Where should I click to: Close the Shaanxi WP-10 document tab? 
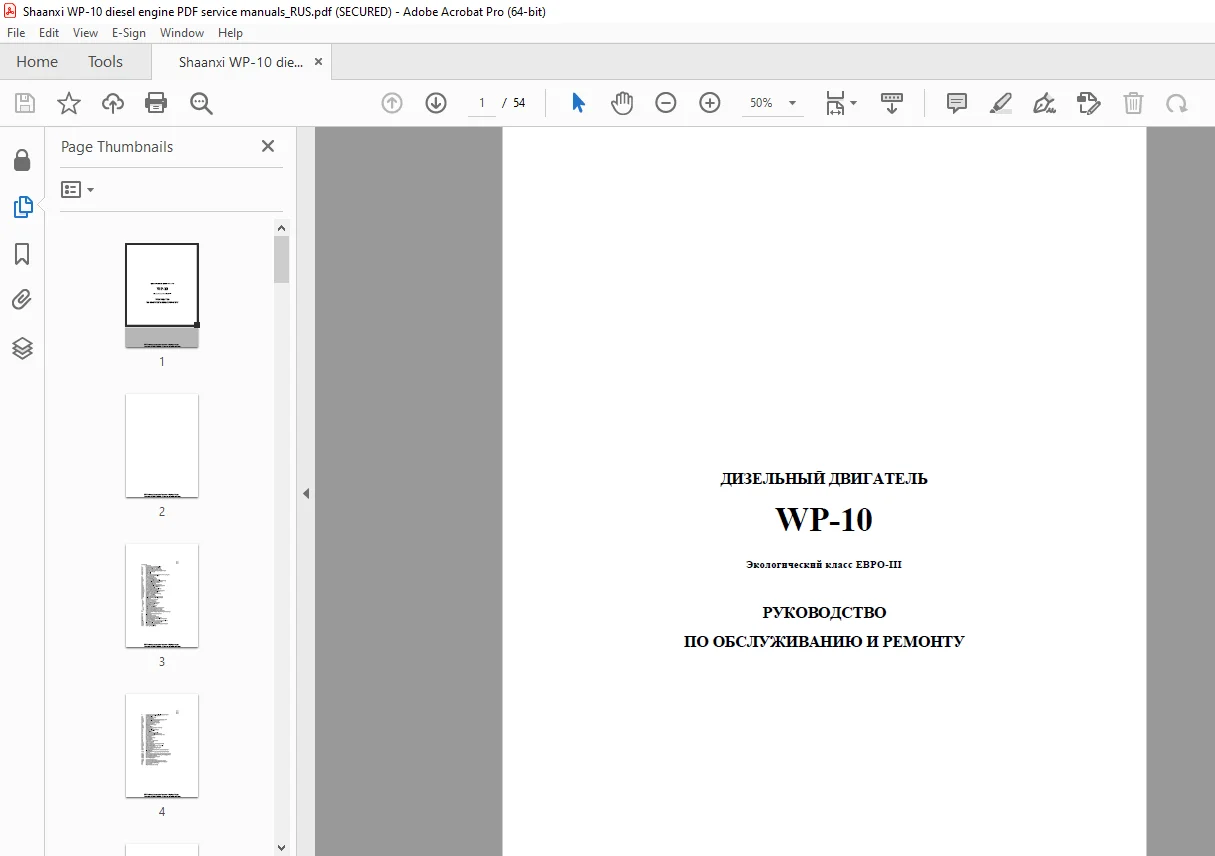[x=319, y=62]
